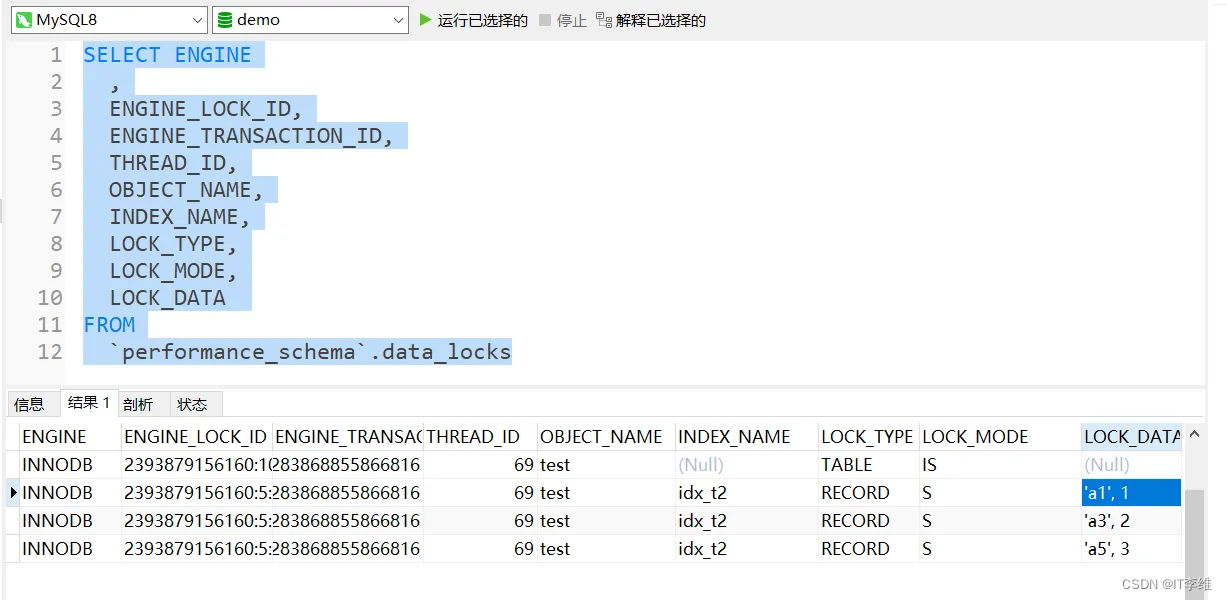Click INDEX_NAME in the SQL editor

point(180,217)
